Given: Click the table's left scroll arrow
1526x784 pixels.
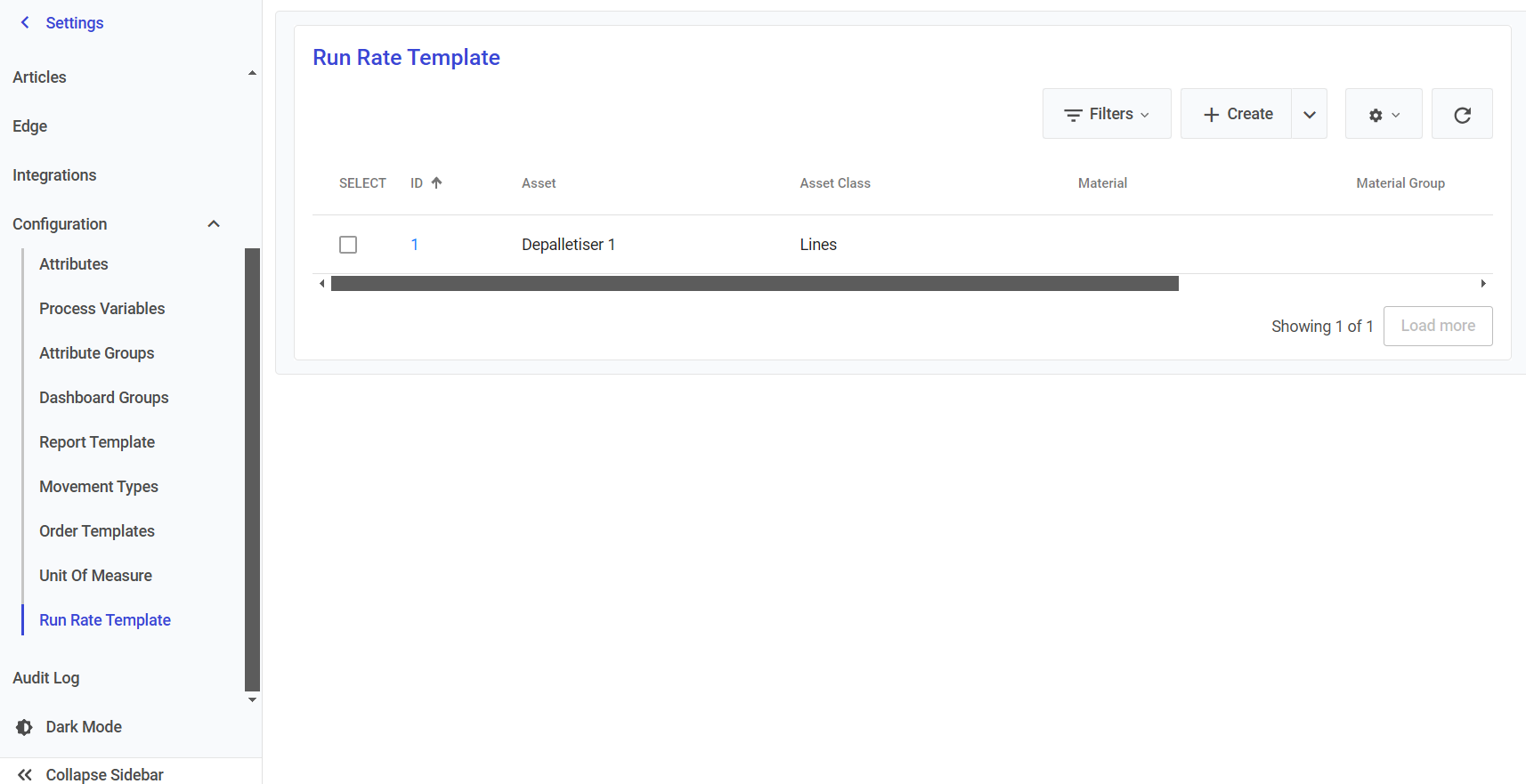Looking at the screenshot, I should coord(322,284).
